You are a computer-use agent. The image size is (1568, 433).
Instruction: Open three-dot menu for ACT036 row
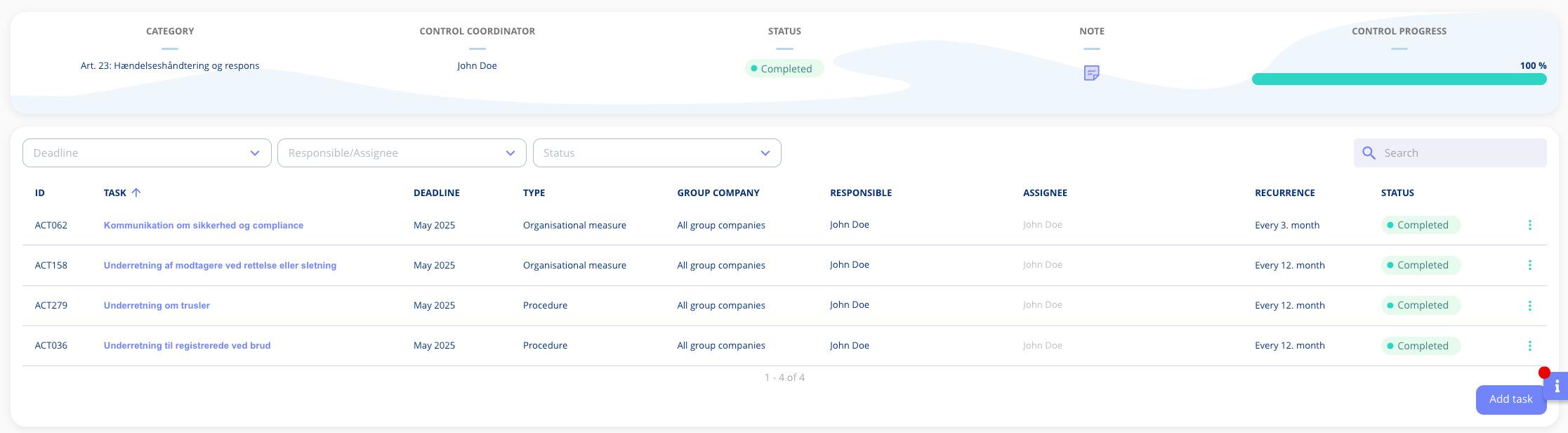click(x=1529, y=346)
